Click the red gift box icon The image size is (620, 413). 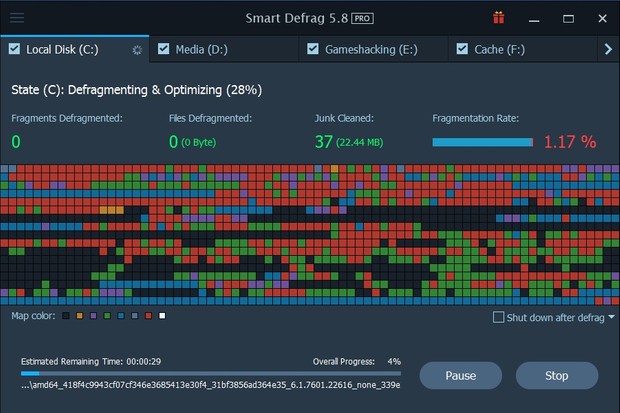click(499, 18)
